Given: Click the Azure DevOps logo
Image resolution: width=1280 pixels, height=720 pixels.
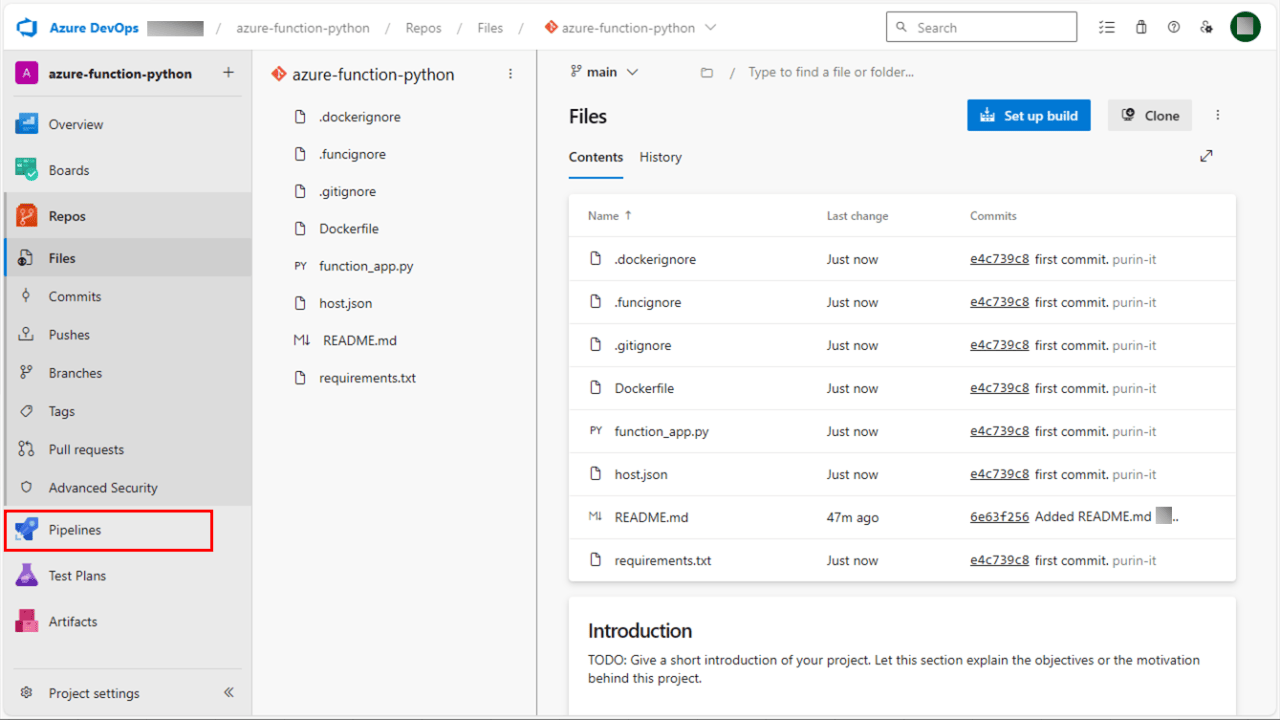Looking at the screenshot, I should click(28, 27).
